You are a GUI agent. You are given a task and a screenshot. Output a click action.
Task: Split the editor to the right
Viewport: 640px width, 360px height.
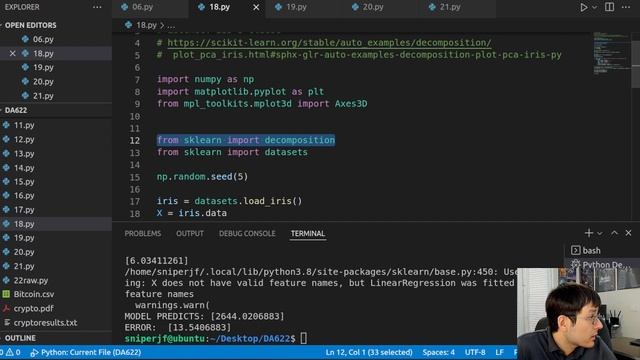(x=609, y=7)
